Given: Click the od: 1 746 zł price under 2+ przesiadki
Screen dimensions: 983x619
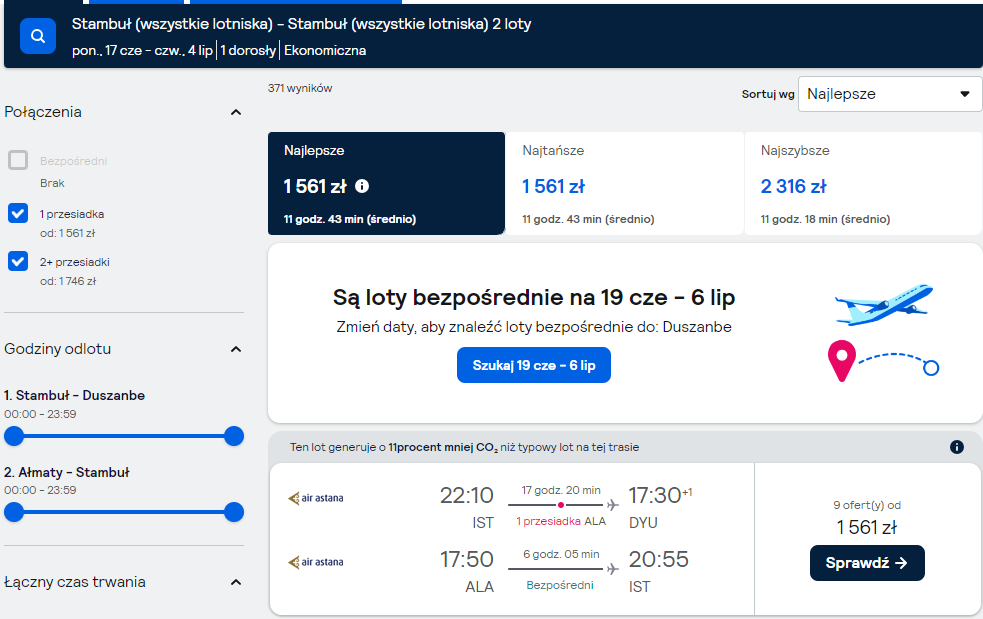Looking at the screenshot, I should (68, 281).
